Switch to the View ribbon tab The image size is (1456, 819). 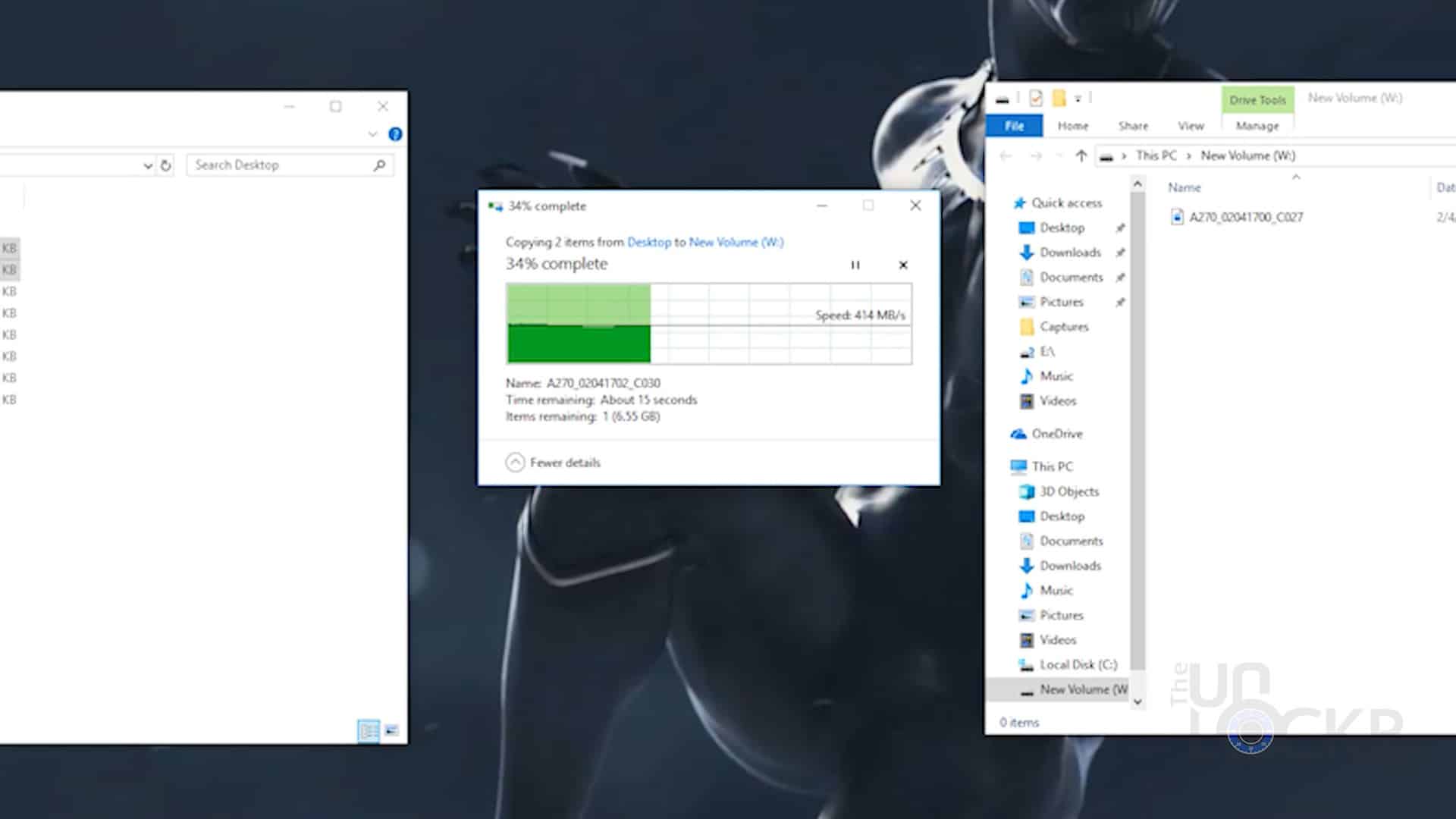tap(1190, 126)
